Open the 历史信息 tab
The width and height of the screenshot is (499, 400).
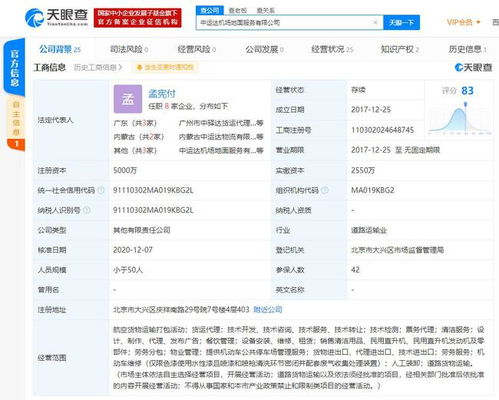pyautogui.click(x=467, y=49)
